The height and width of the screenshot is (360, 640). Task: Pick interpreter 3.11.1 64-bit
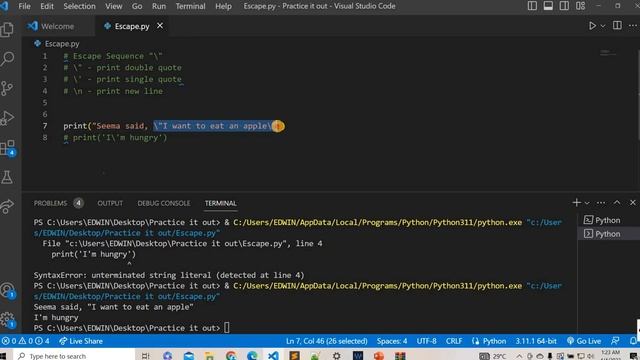[536, 341]
